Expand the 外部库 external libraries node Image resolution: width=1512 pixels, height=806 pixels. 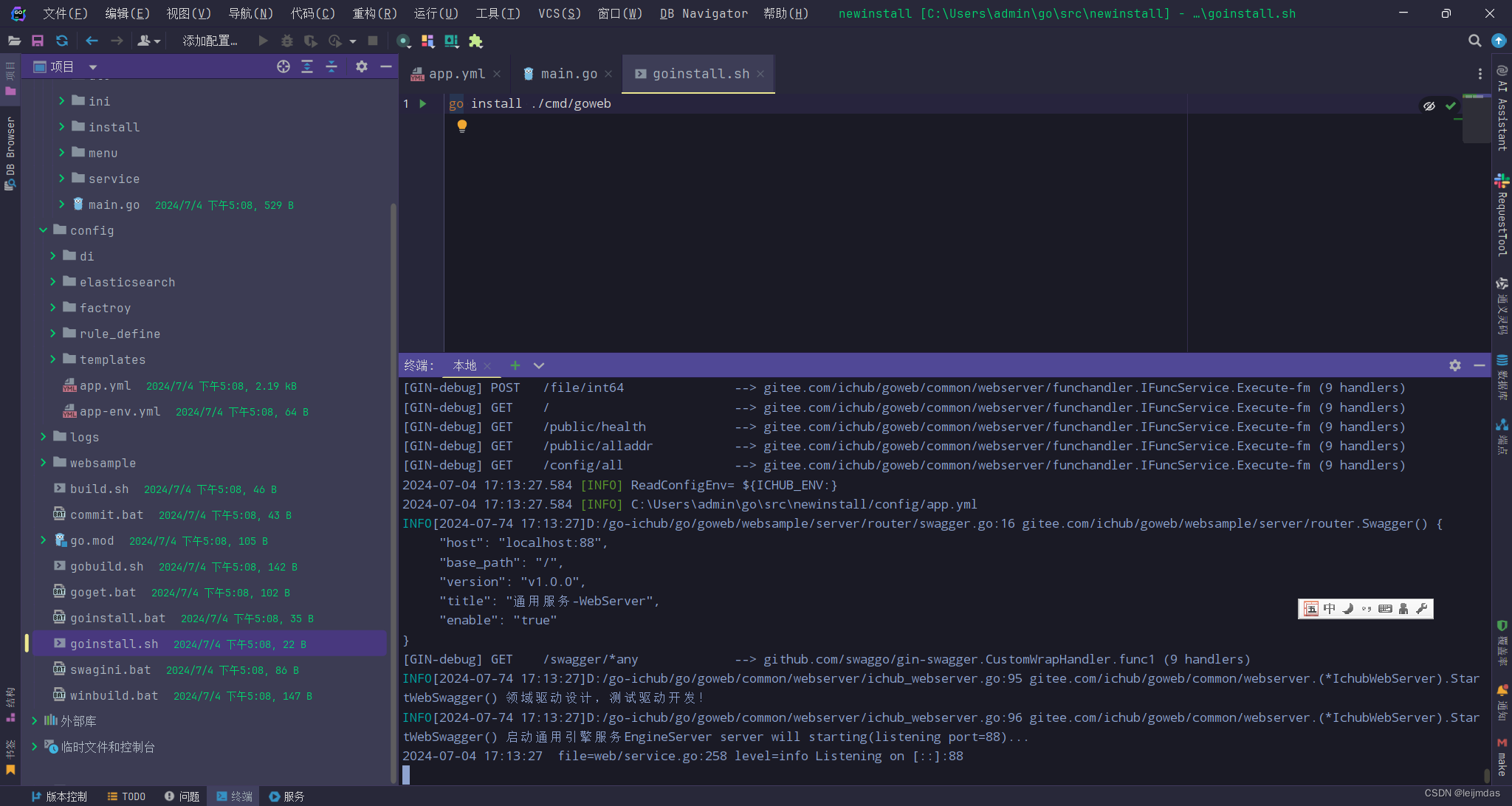click(x=34, y=721)
